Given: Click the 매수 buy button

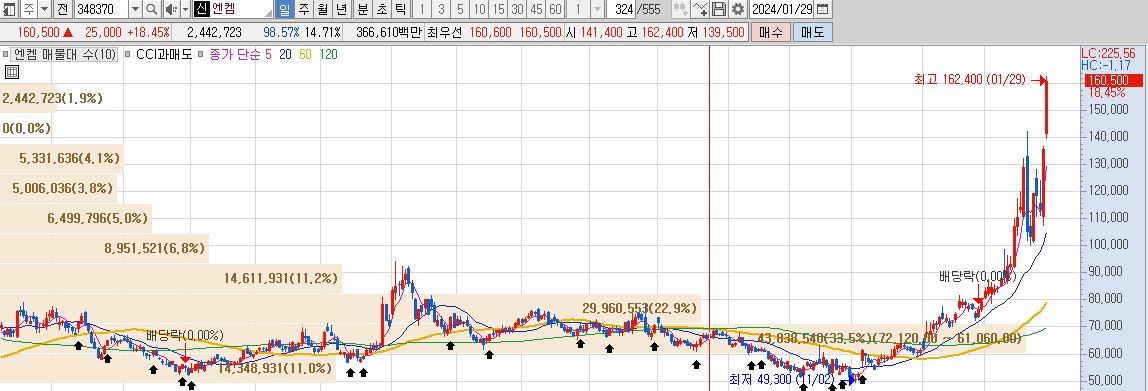Looking at the screenshot, I should pyautogui.click(x=771, y=32).
